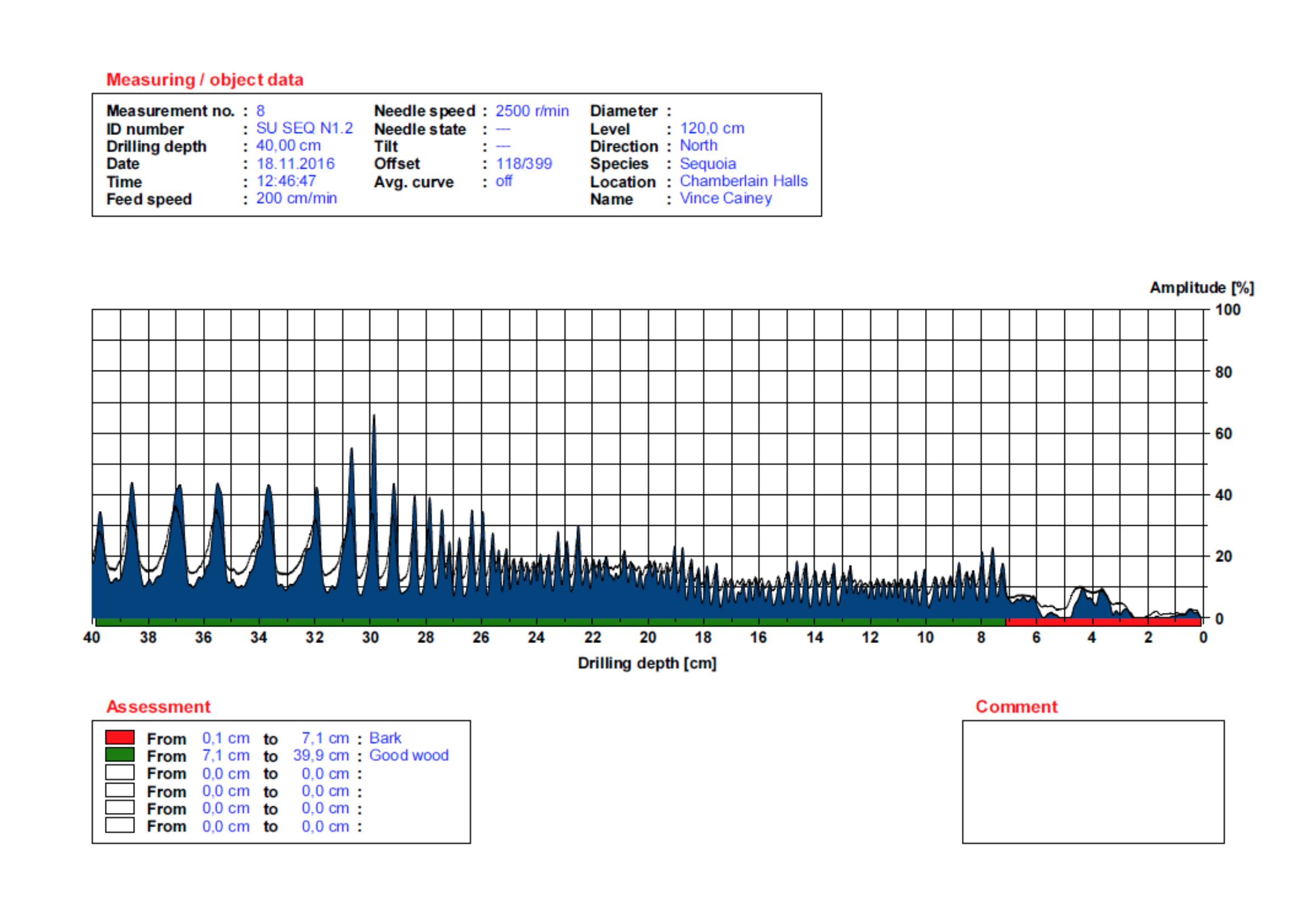Click the Diameter label

coord(623,110)
